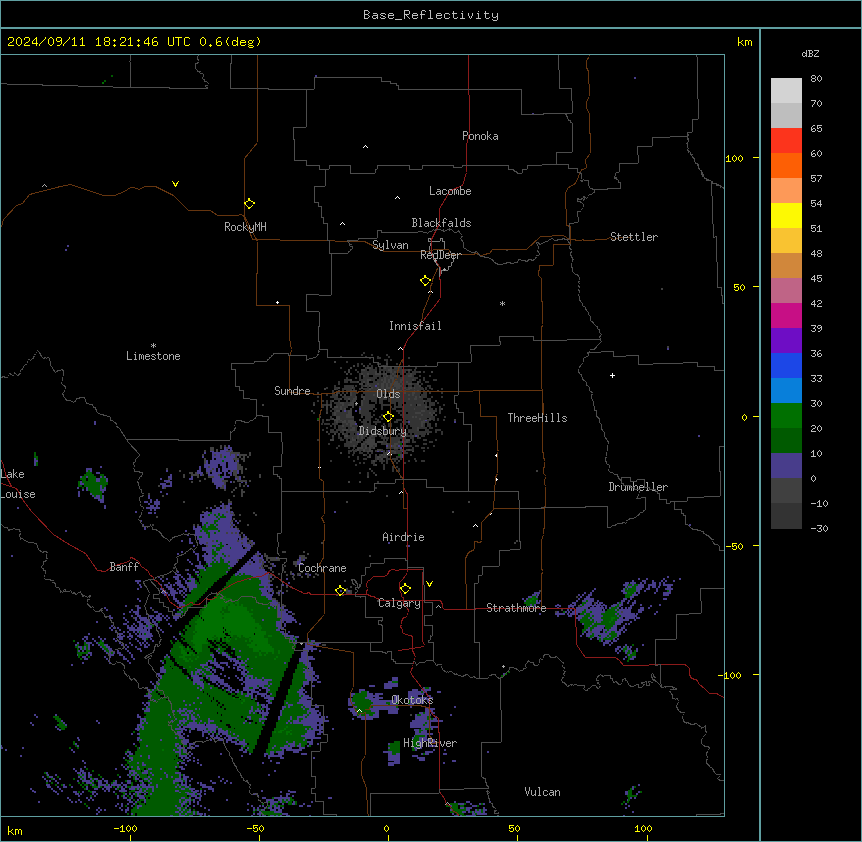Click the dBZ legend heading

coord(810,53)
